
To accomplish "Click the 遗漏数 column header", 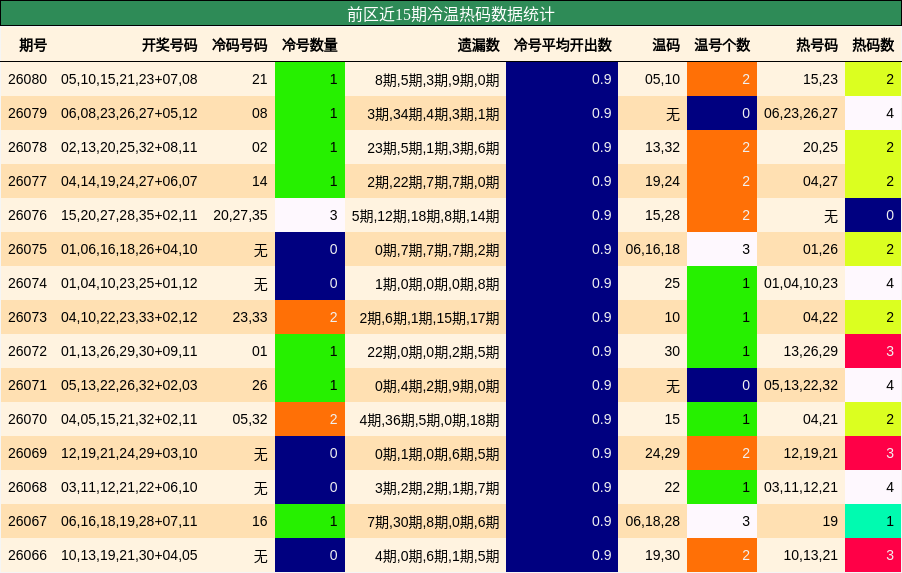I will pos(479,45).
